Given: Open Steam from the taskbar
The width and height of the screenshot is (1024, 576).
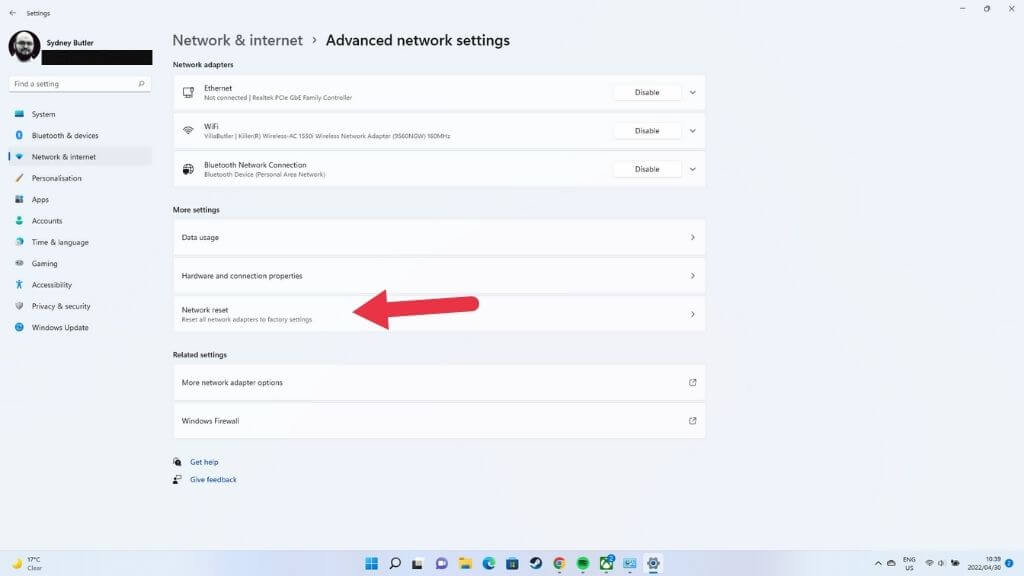Looking at the screenshot, I should 536,563.
